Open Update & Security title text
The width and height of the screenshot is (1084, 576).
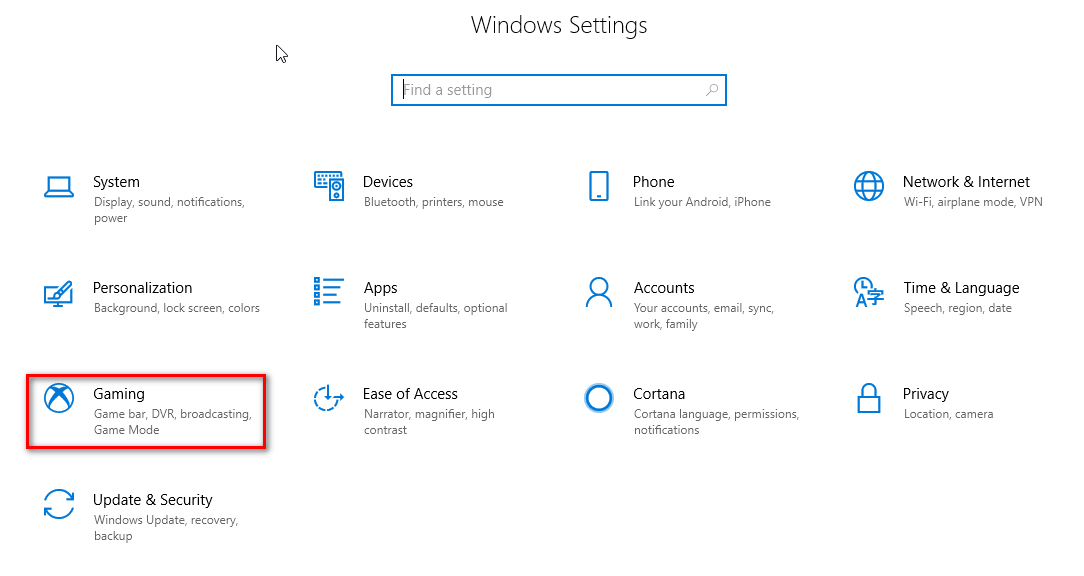(x=153, y=500)
